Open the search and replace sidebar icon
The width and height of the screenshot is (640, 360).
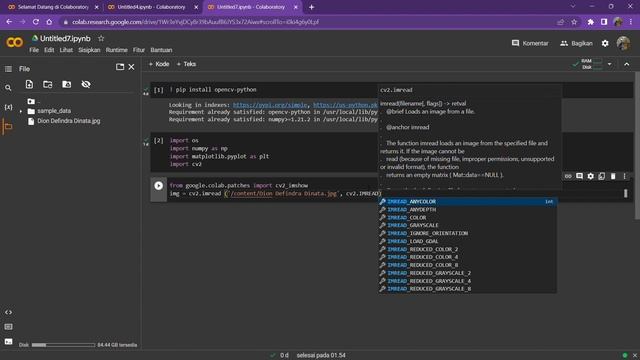(x=8, y=88)
